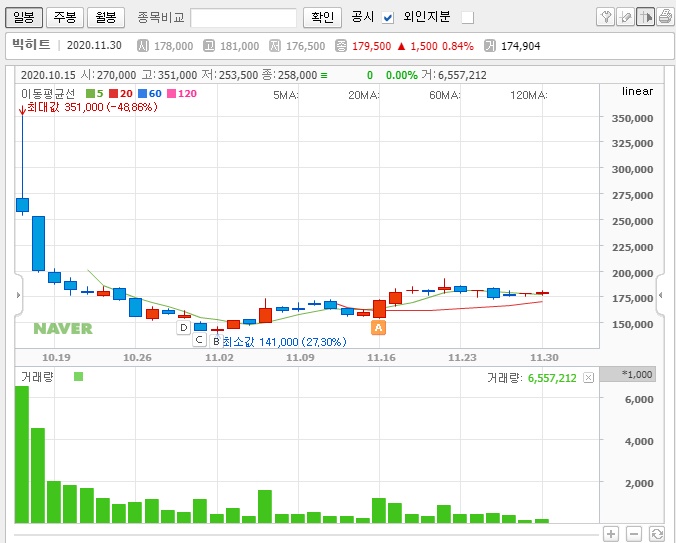Enable the 외인지분 checkbox
Image resolution: width=676 pixels, height=543 pixels.
[x=467, y=18]
